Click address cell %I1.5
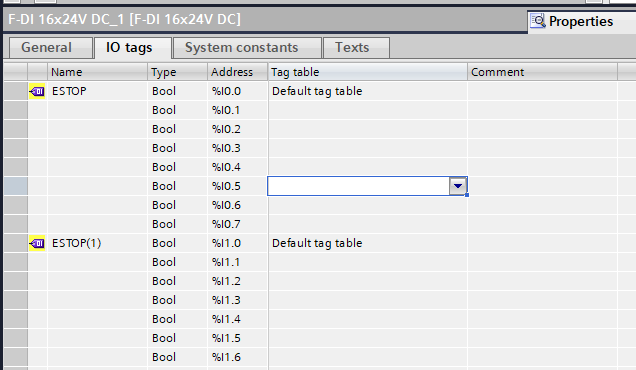The width and height of the screenshot is (636, 370). point(238,338)
